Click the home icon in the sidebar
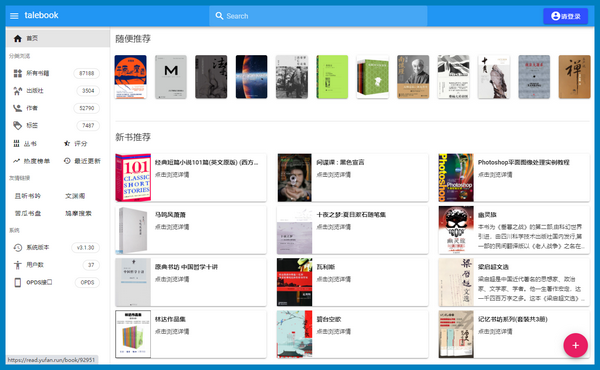This screenshot has width=600, height=370. 18,38
